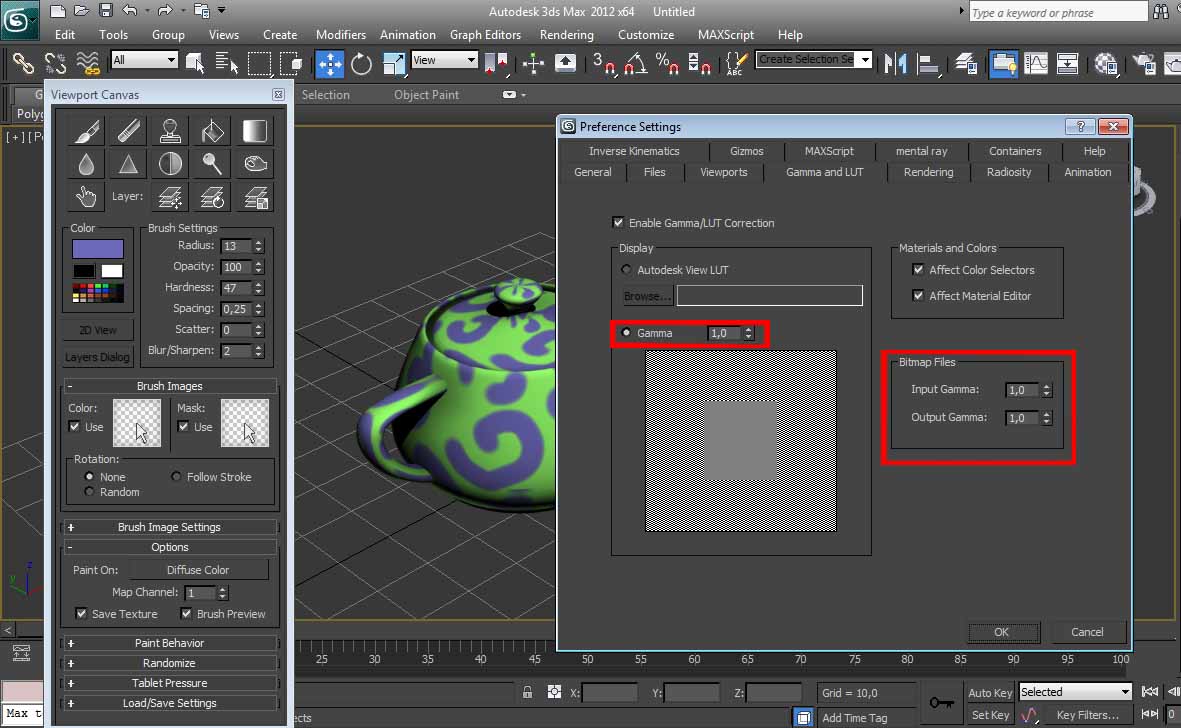This screenshot has width=1181, height=728.
Task: Toggle the 3D Snaps icon
Action: [603, 63]
